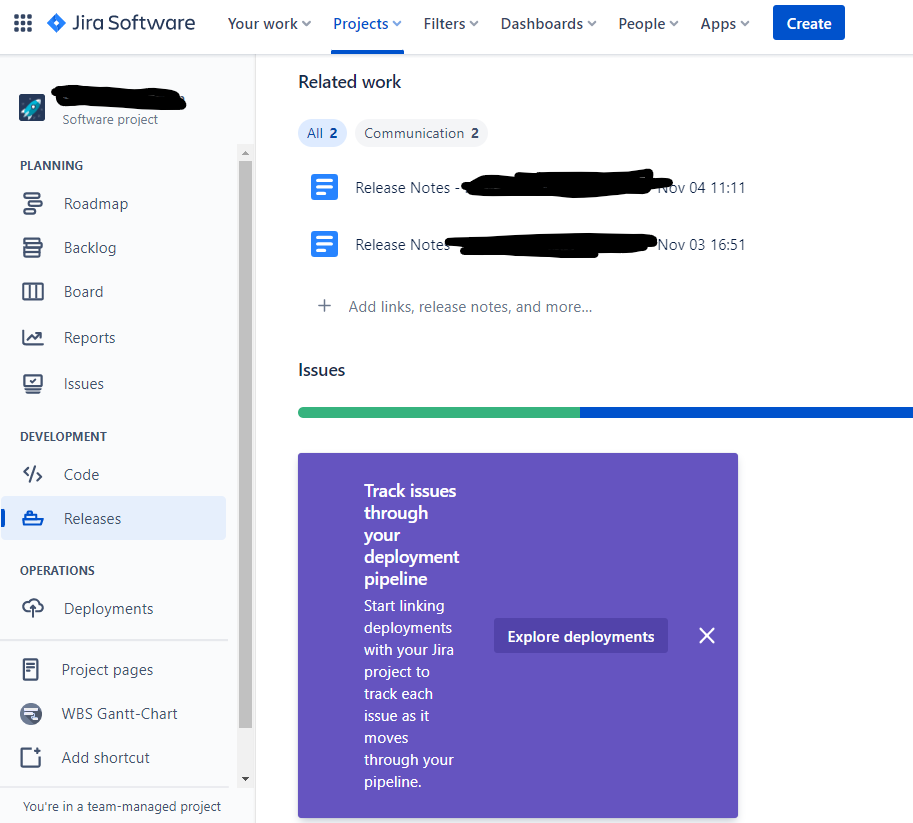Click the Explore deployments button

[581, 635]
